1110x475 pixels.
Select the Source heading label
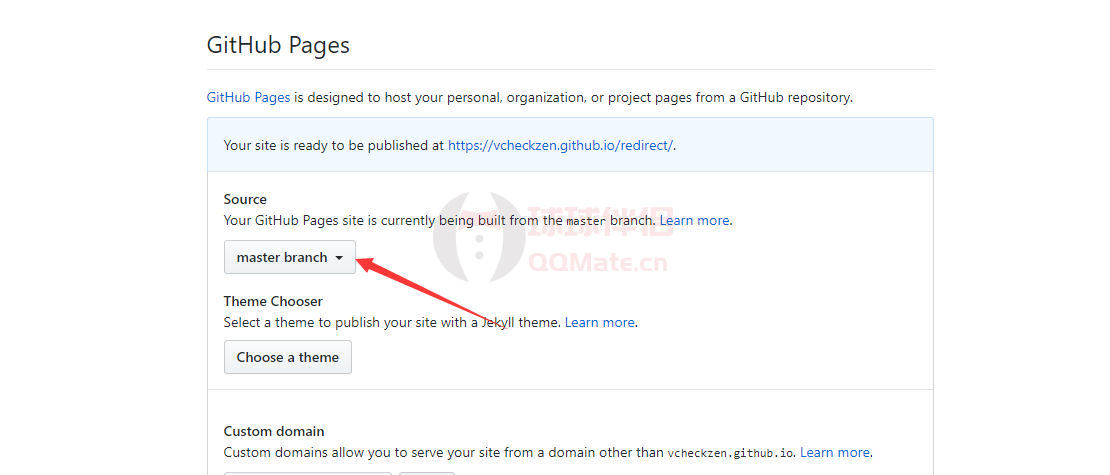click(245, 199)
